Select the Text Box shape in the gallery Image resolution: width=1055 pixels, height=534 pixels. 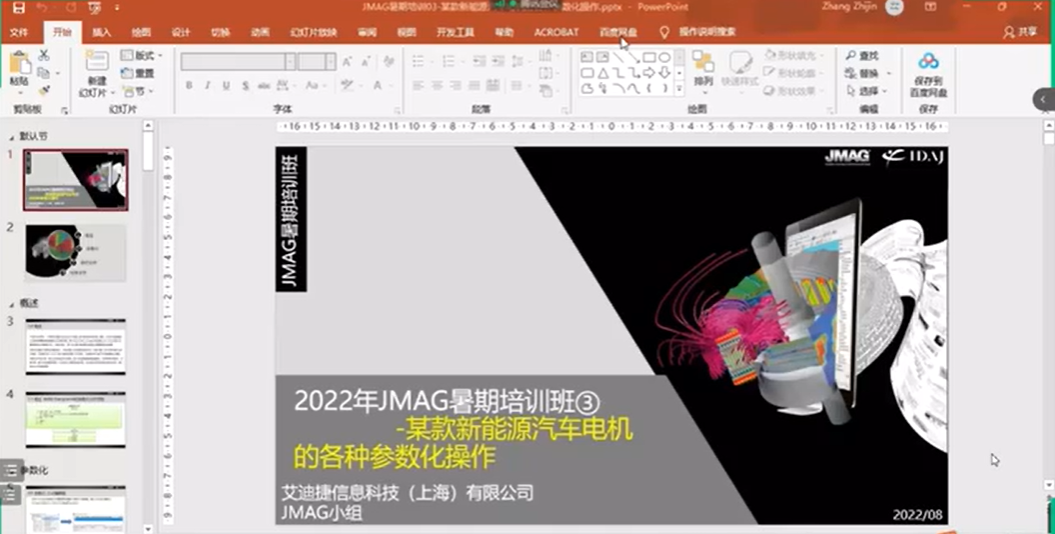pos(587,57)
